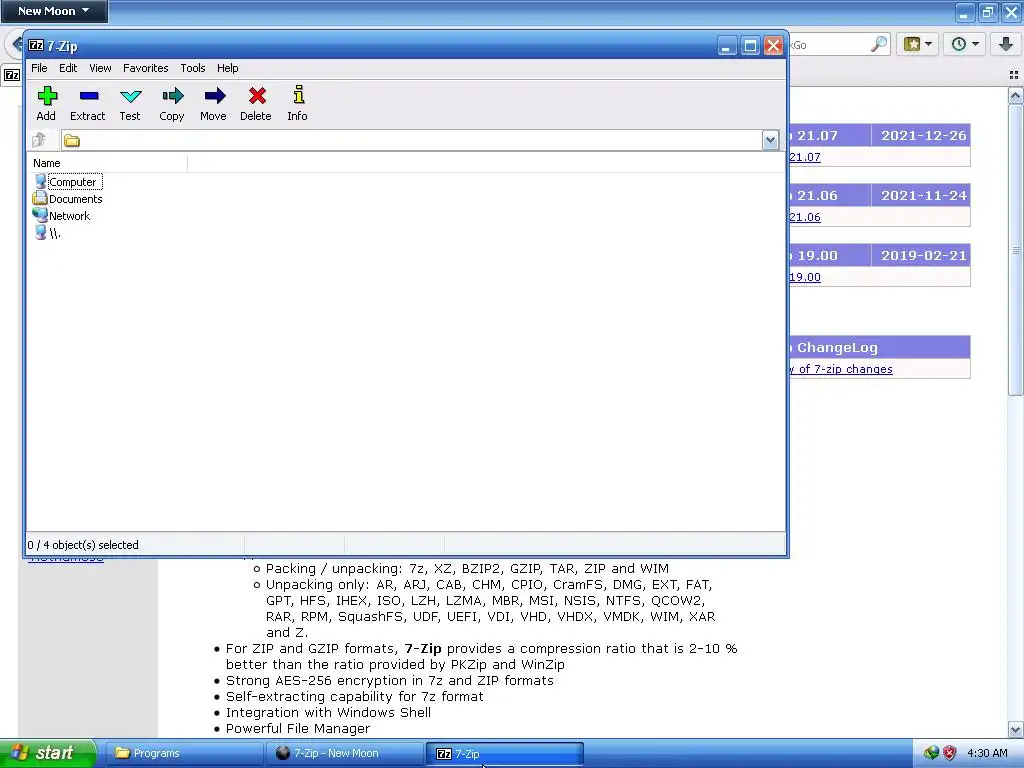Open the browser bookmarks star button

(918, 44)
